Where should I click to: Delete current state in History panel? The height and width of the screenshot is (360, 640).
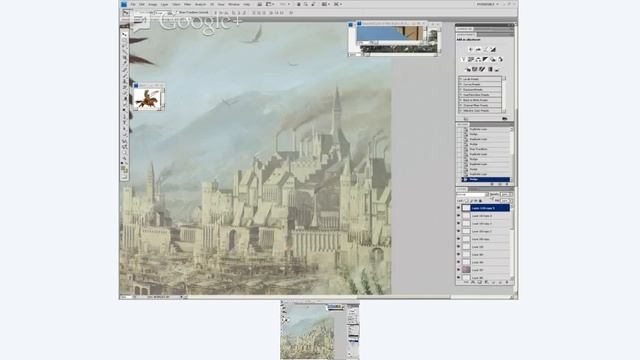507,184
